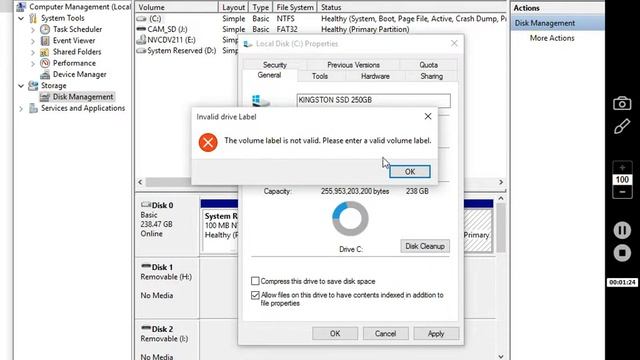This screenshot has height=360, width=640.
Task: Pause the screen recording
Action: pos(622,230)
